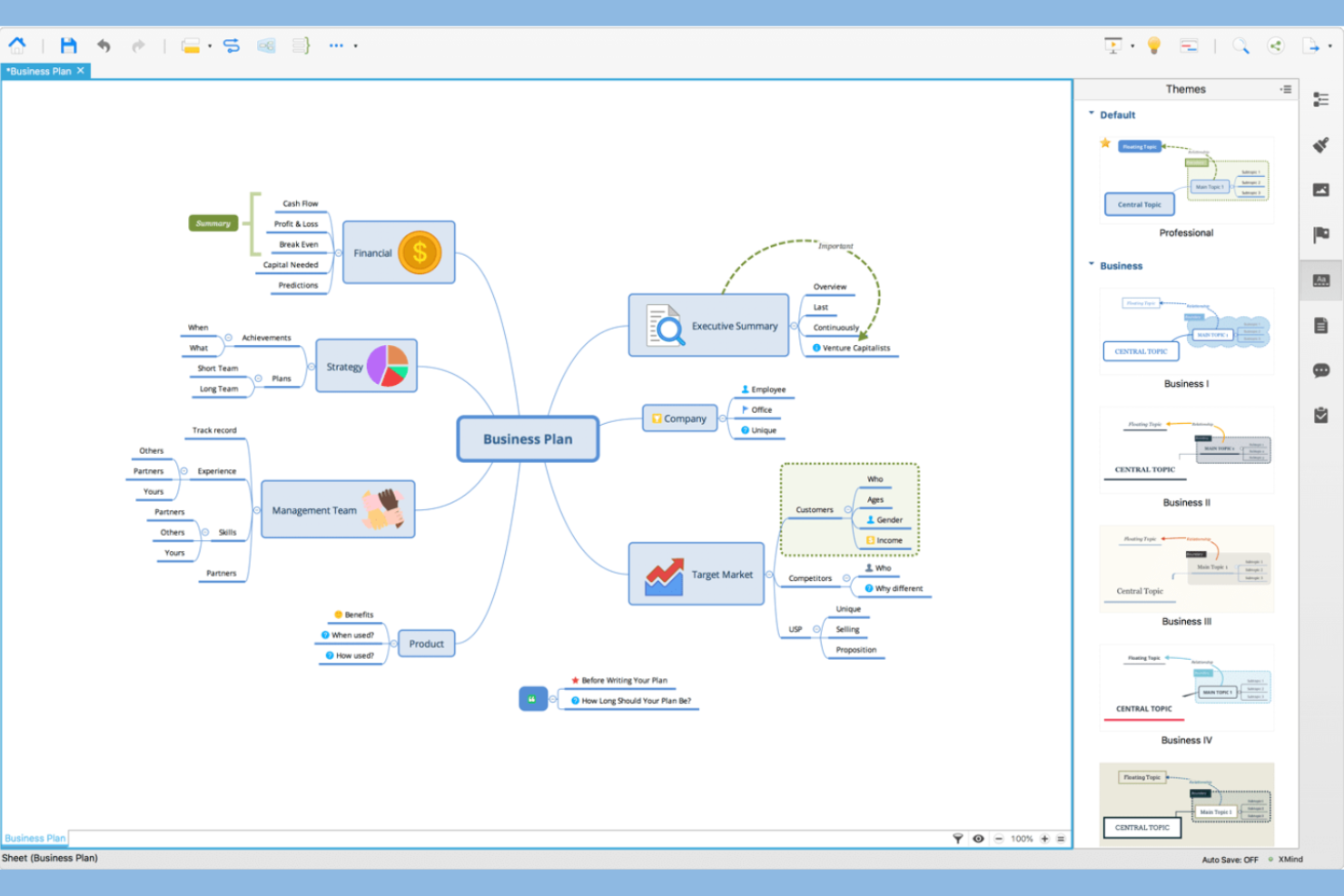Select the Strategy topic with the pie chart

click(366, 366)
